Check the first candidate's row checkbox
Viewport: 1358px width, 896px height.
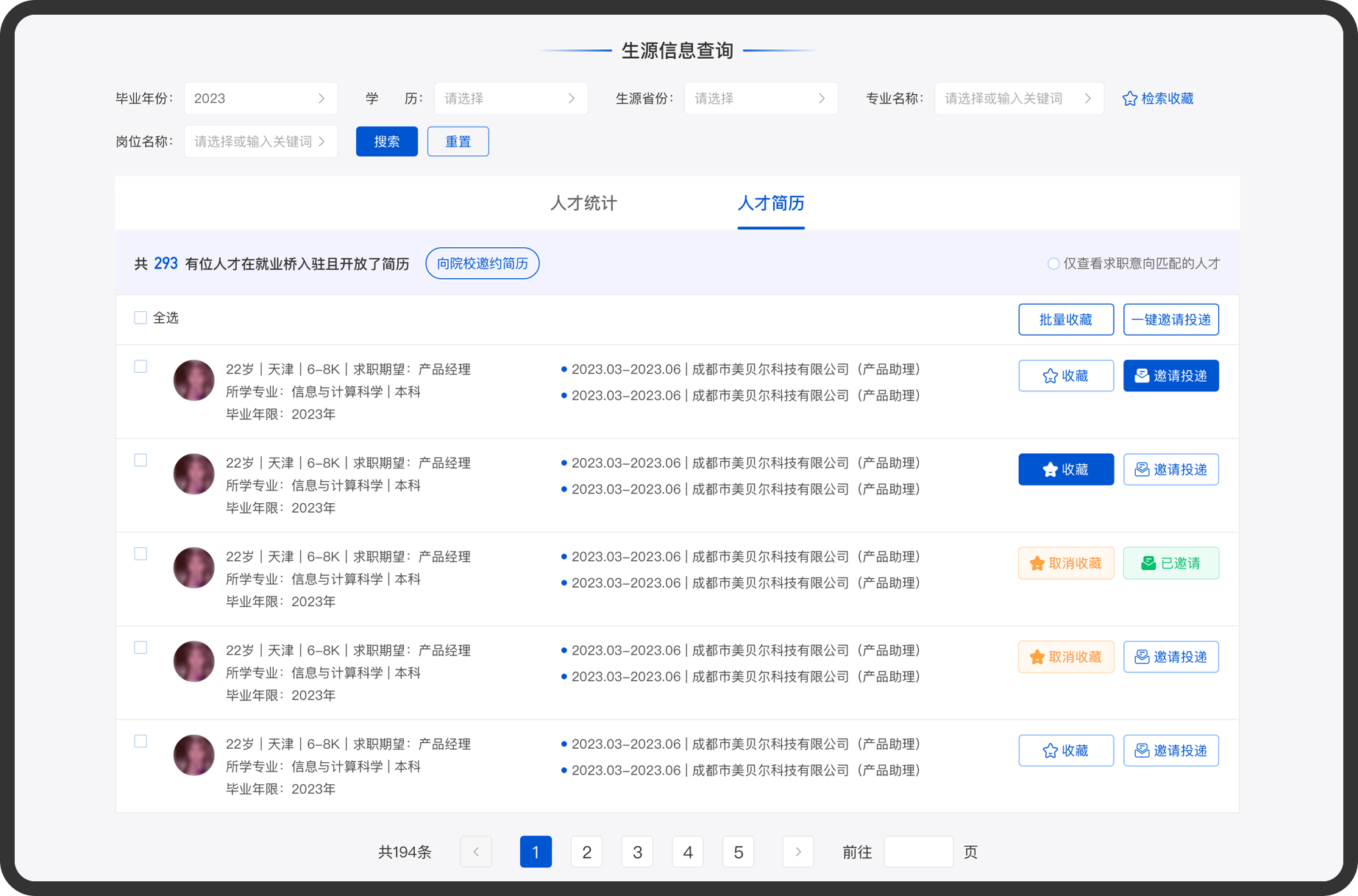[141, 366]
